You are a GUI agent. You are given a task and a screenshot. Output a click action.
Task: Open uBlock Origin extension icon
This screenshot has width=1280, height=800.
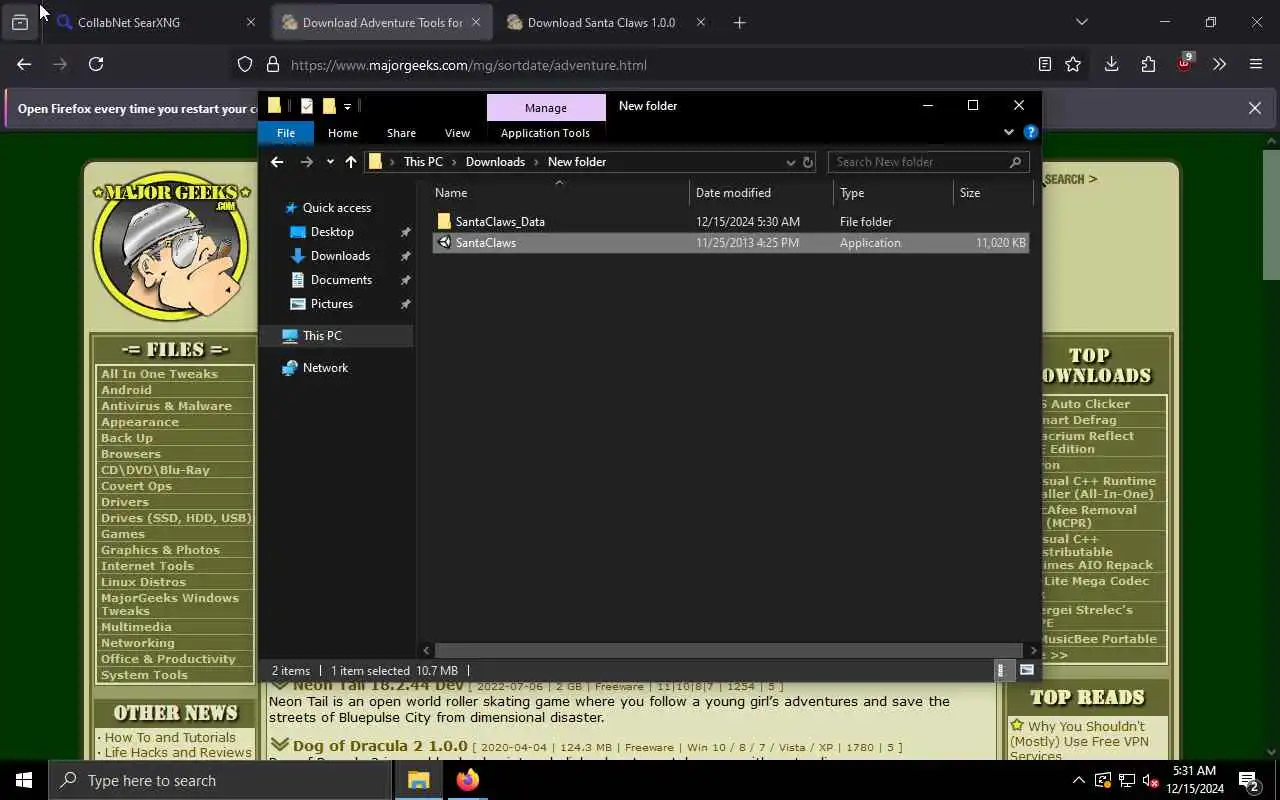tap(1184, 64)
